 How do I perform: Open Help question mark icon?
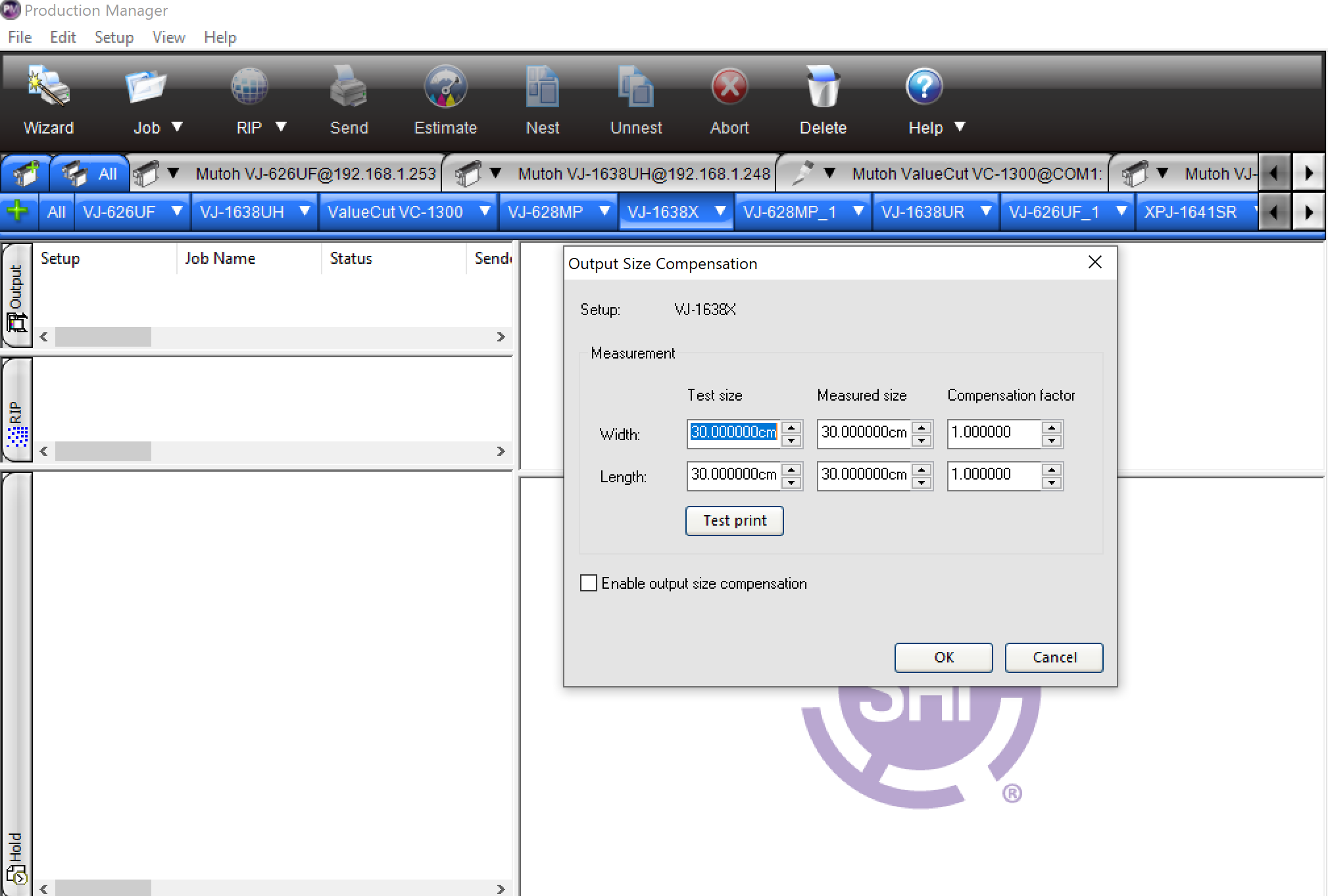tap(924, 86)
